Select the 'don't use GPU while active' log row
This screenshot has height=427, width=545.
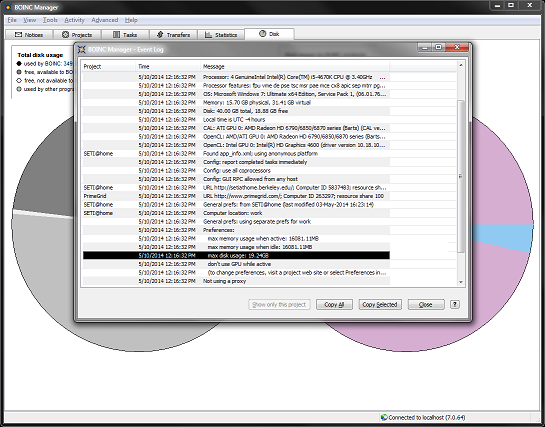pos(236,264)
